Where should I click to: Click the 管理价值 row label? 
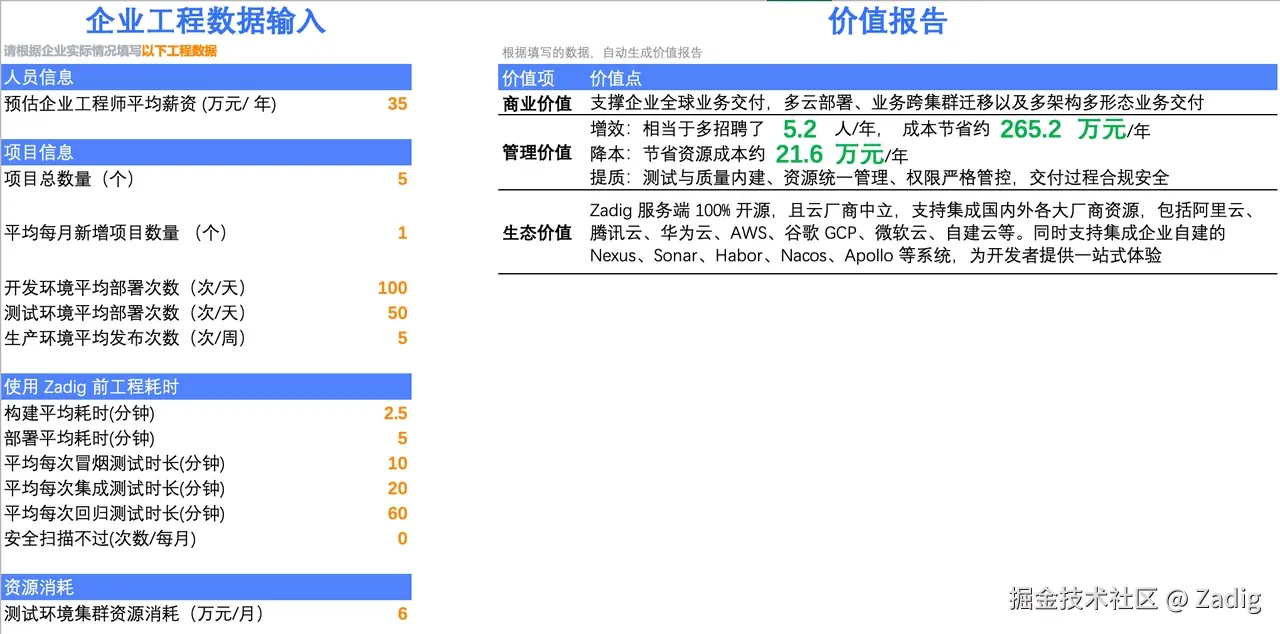tap(537, 153)
